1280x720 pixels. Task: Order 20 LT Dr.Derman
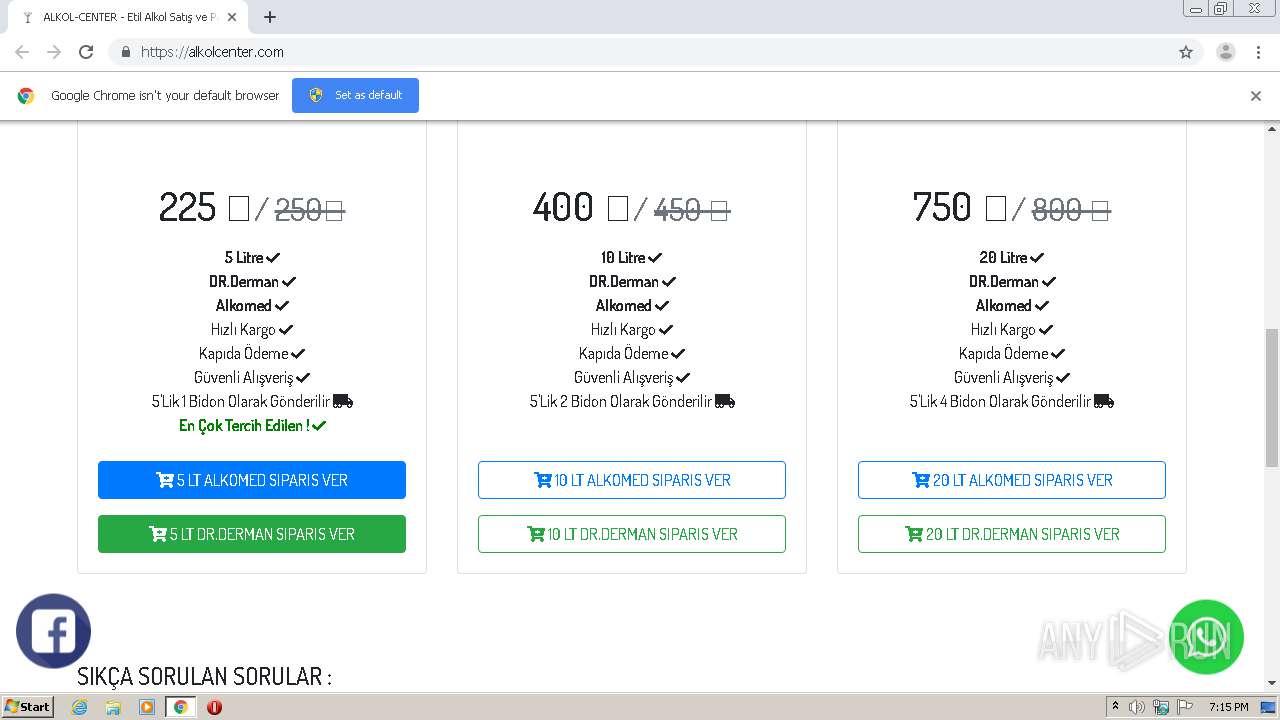[1012, 534]
